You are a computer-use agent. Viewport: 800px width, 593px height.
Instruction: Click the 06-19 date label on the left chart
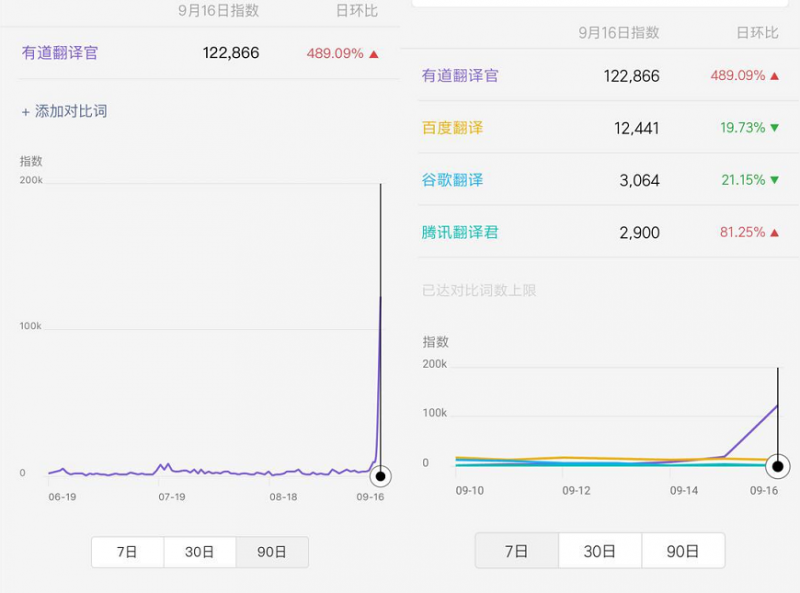click(62, 497)
